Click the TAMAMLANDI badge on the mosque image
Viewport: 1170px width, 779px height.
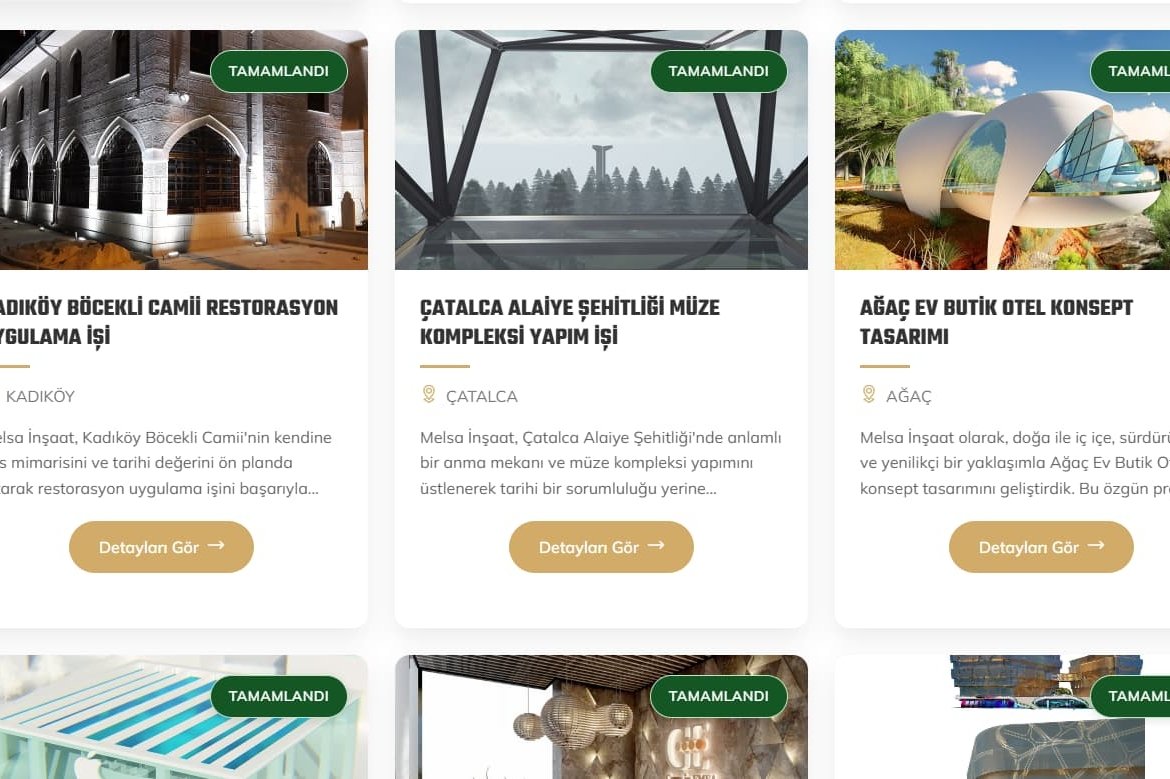[x=278, y=71]
